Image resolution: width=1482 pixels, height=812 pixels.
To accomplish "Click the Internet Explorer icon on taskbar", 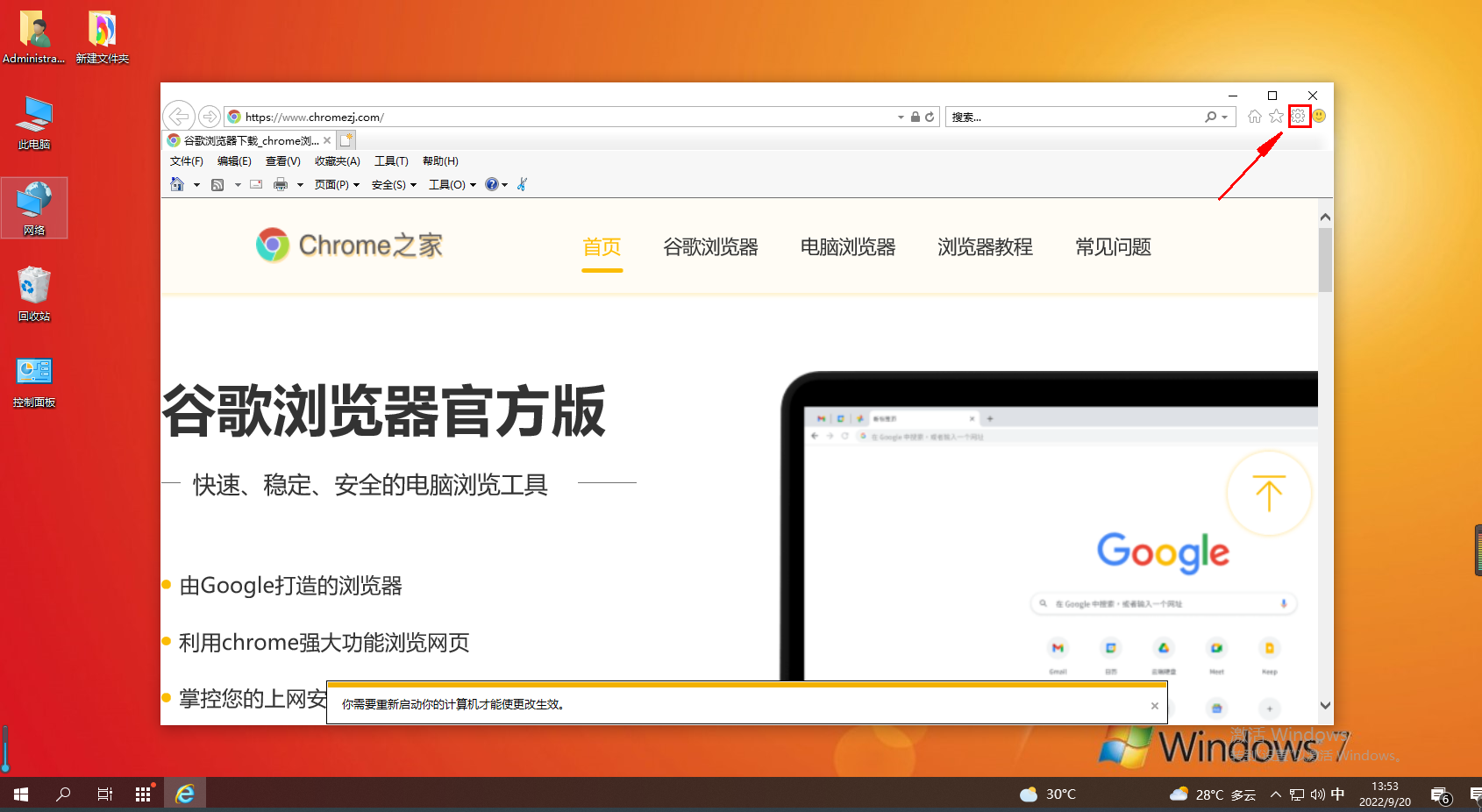I will click(184, 794).
